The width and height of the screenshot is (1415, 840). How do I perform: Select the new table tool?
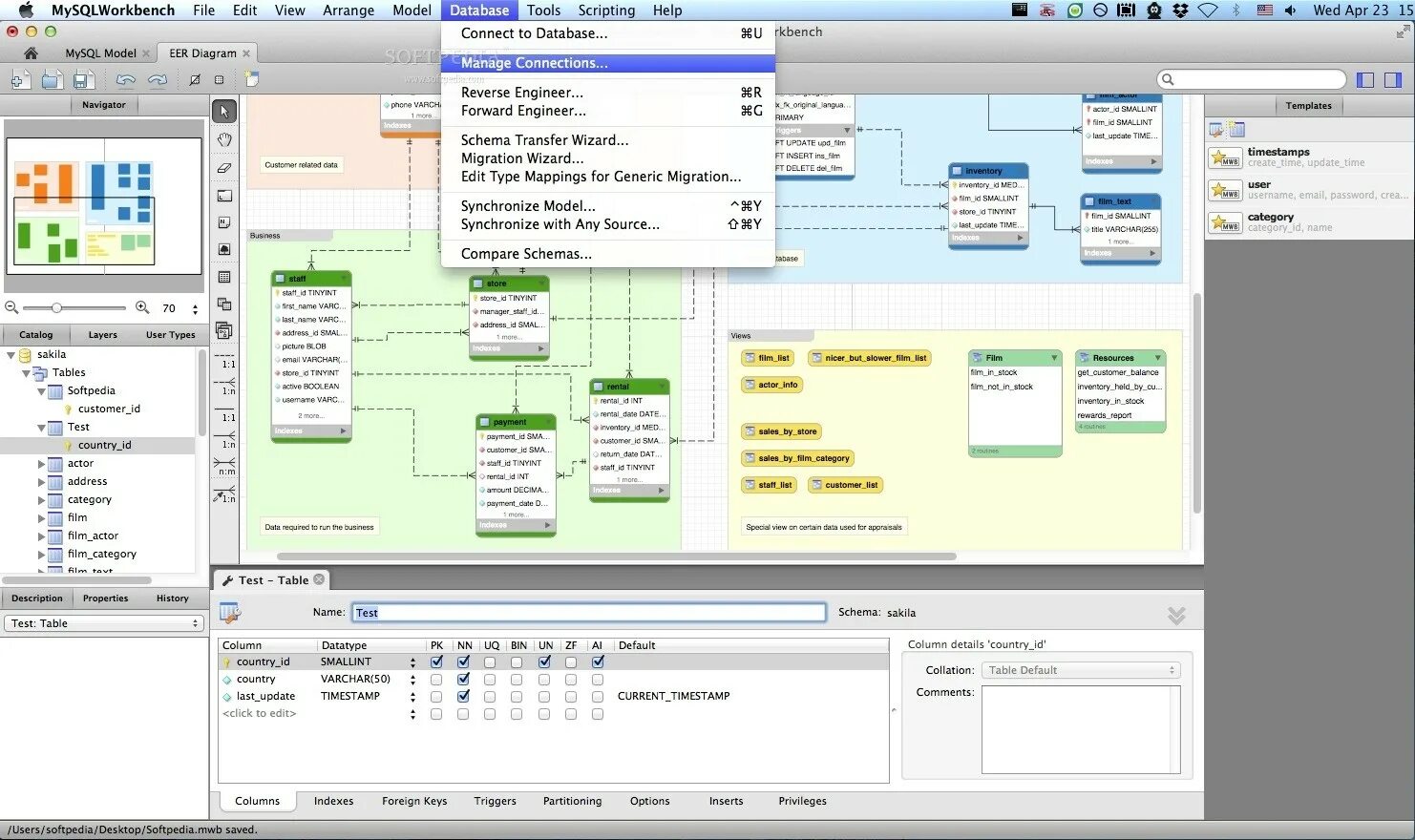pos(224,277)
